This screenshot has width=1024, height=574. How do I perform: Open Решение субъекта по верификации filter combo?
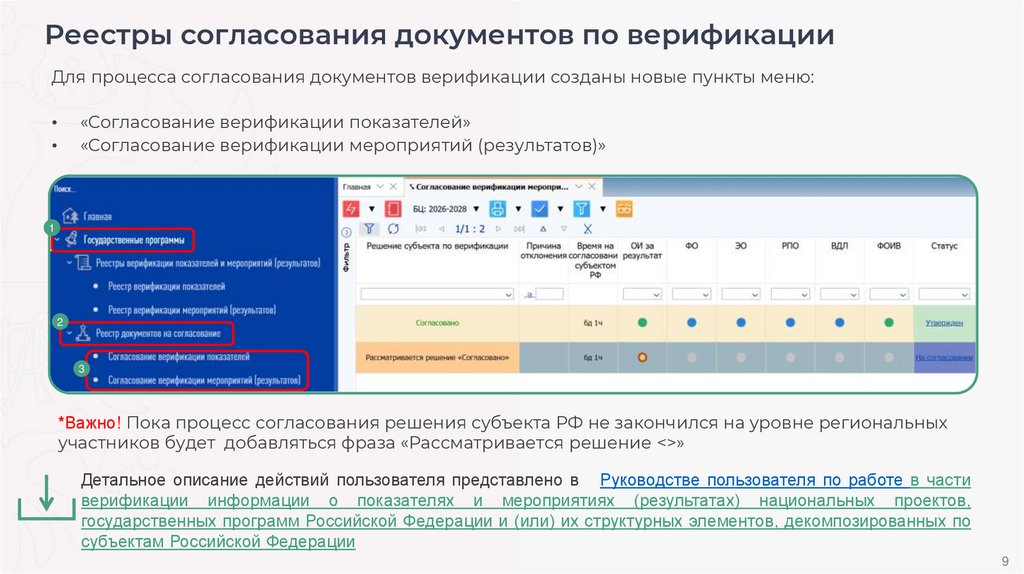point(438,295)
